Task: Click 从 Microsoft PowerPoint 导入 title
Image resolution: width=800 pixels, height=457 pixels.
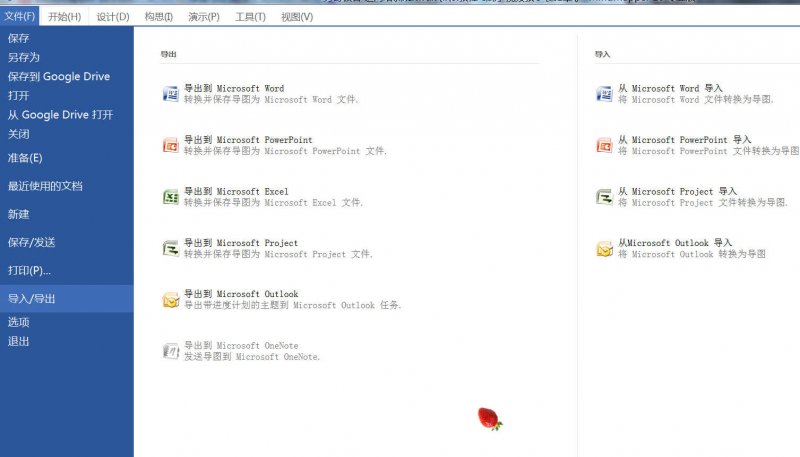Action: point(685,140)
